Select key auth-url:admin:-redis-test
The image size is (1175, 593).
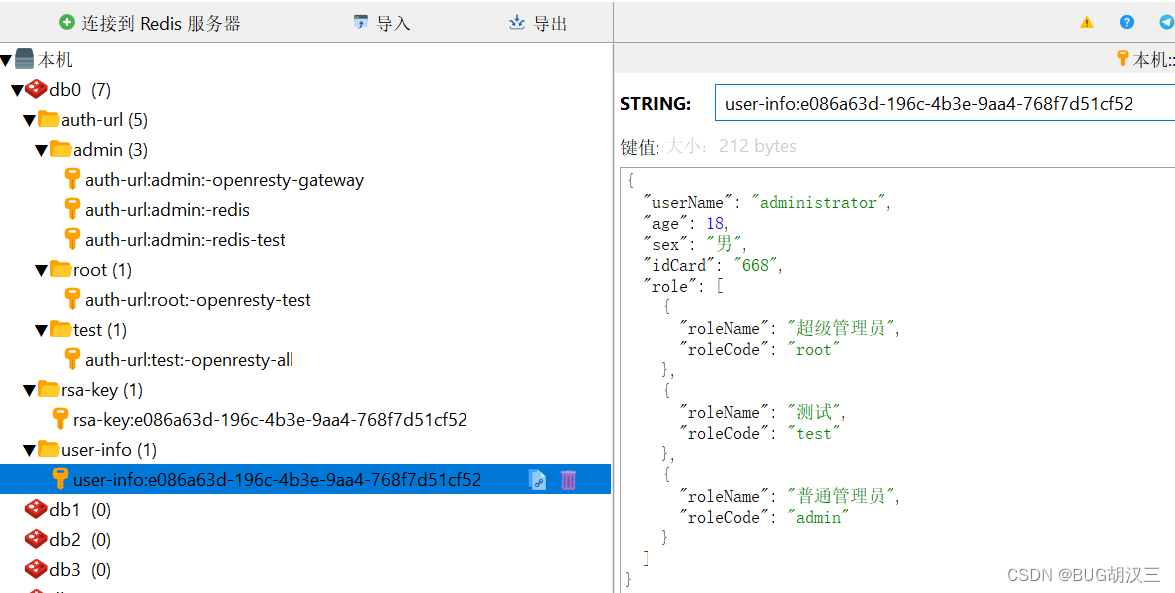tap(185, 240)
